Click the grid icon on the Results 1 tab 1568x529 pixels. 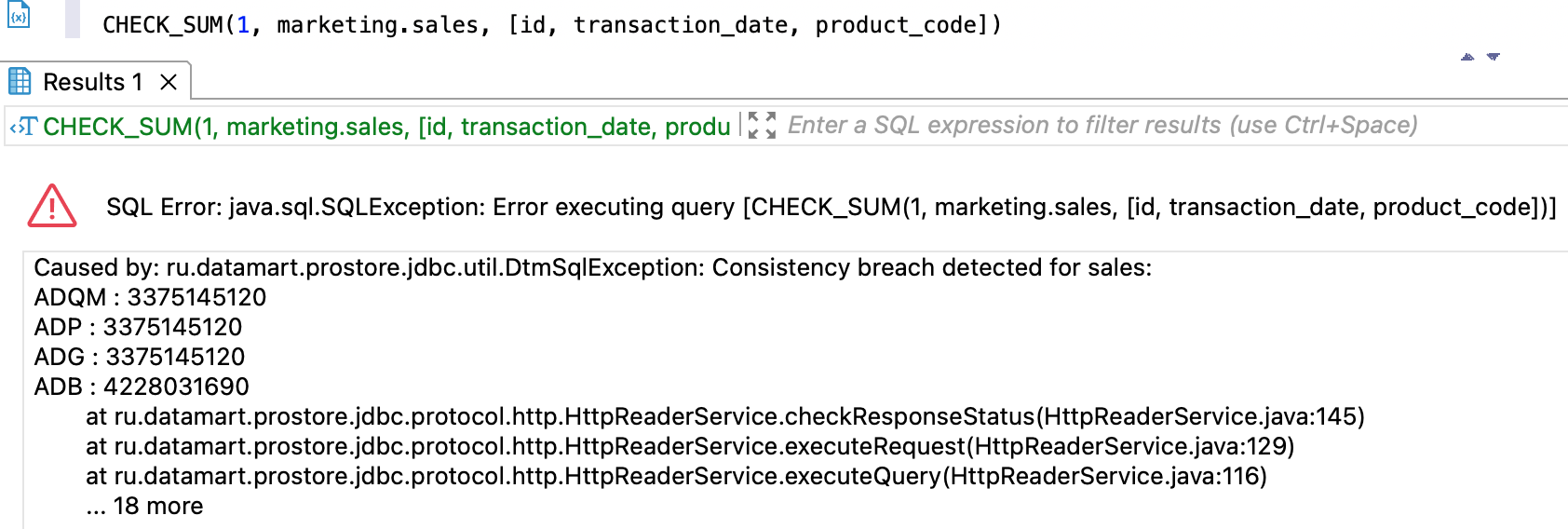pos(20,82)
